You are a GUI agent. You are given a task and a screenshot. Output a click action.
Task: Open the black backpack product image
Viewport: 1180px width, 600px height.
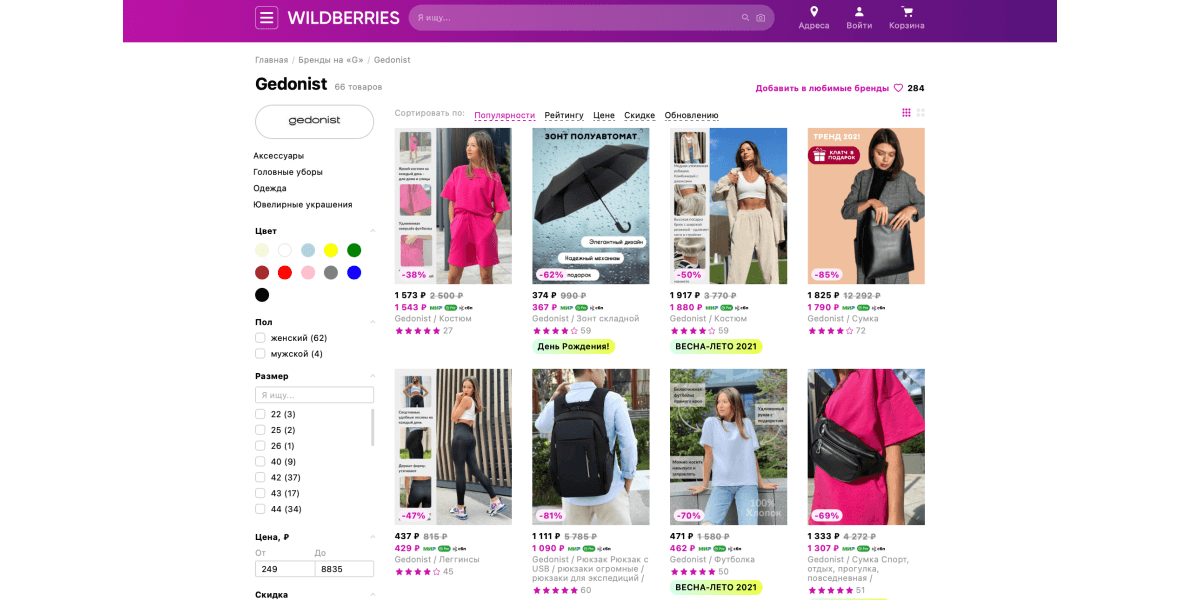pos(591,446)
